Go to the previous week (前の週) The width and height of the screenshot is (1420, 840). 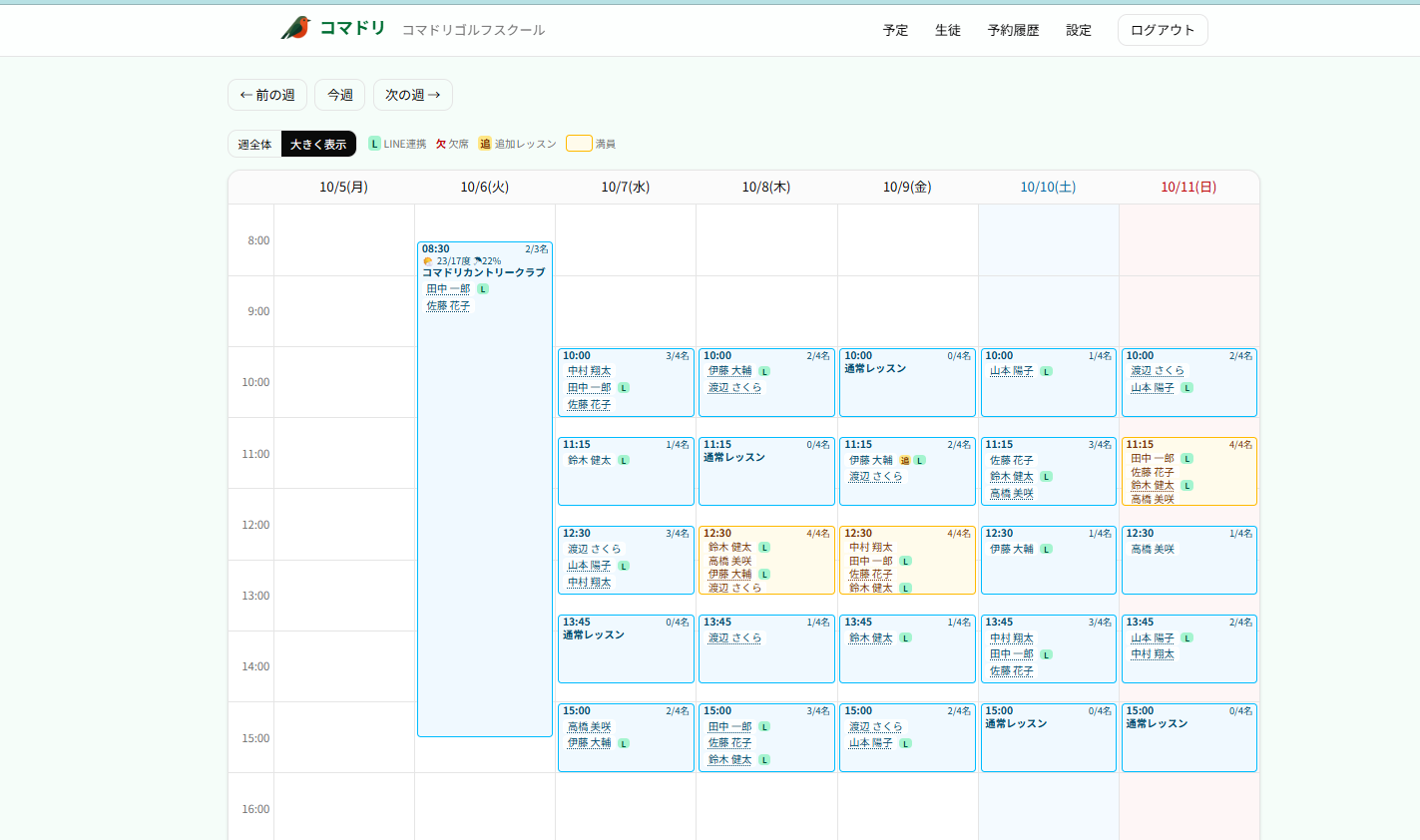[267, 95]
